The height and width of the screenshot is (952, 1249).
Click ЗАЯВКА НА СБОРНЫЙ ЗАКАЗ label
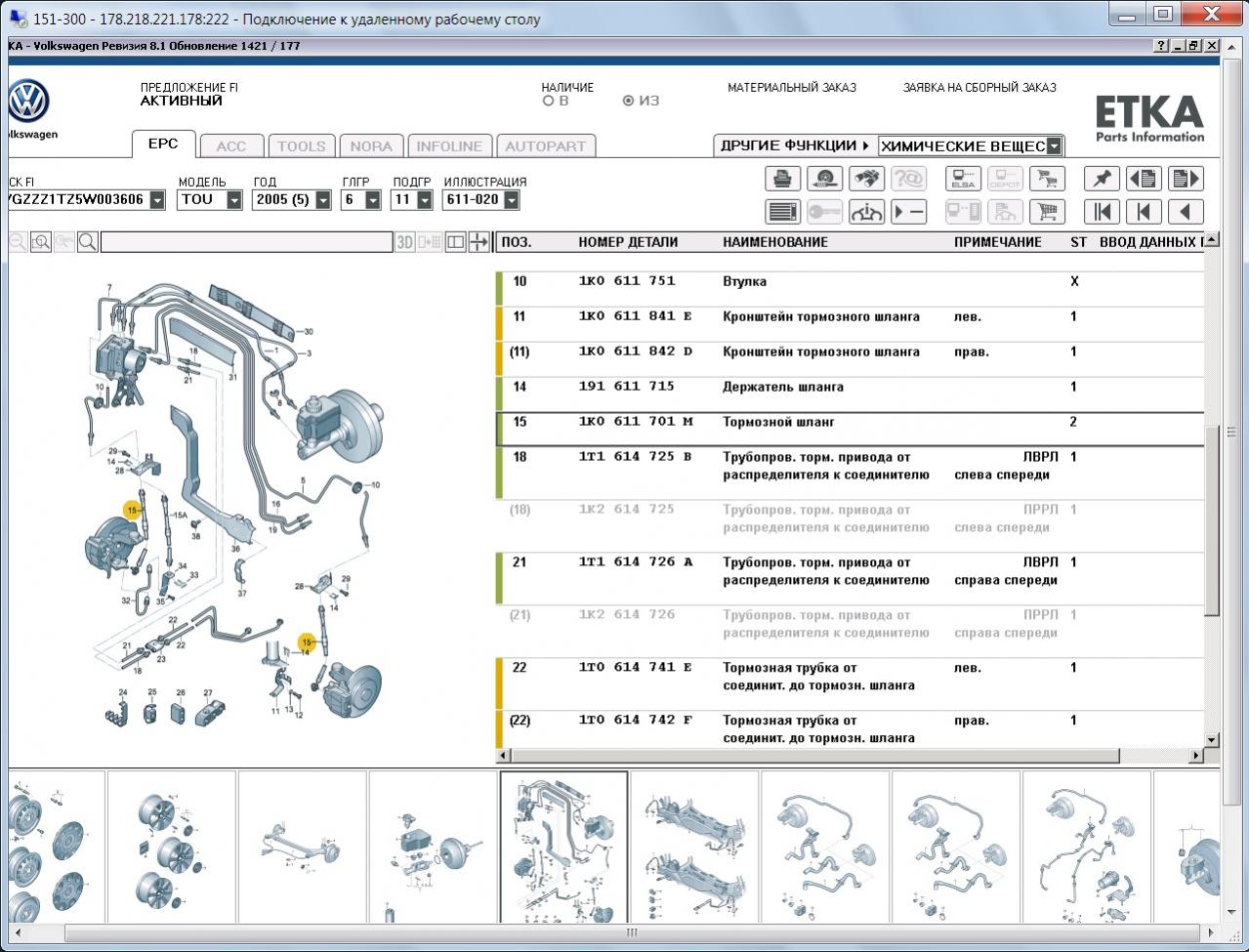979,88
